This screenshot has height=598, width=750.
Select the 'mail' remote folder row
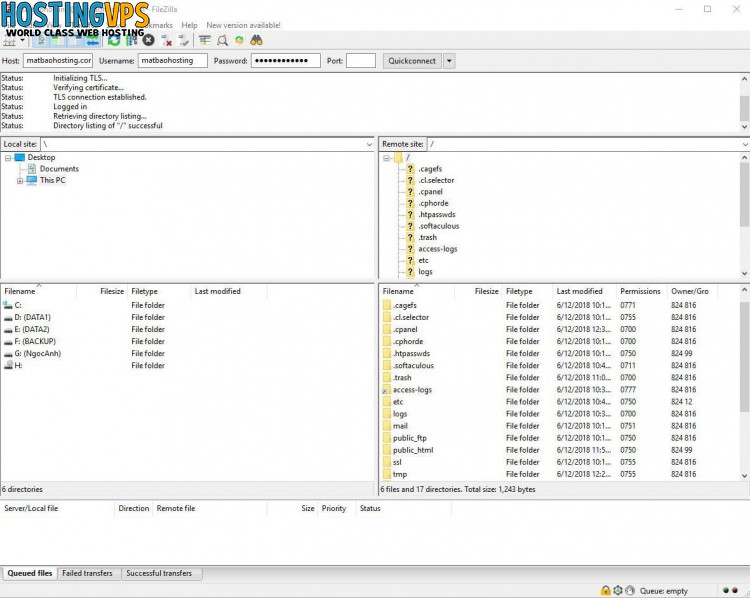[x=560, y=426]
